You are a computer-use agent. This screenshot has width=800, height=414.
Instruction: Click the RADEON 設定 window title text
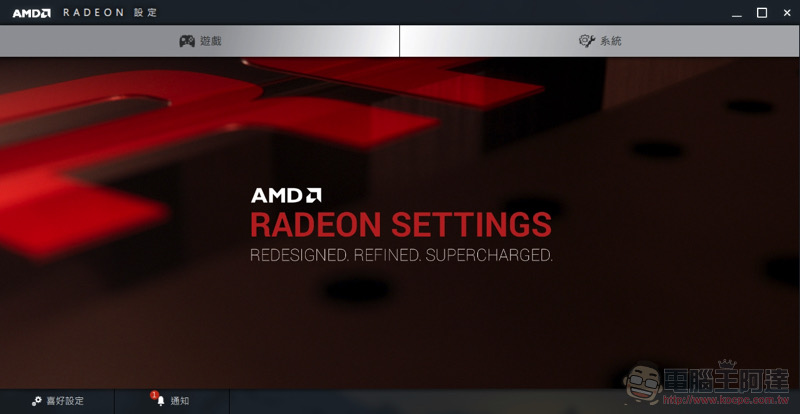[x=110, y=13]
